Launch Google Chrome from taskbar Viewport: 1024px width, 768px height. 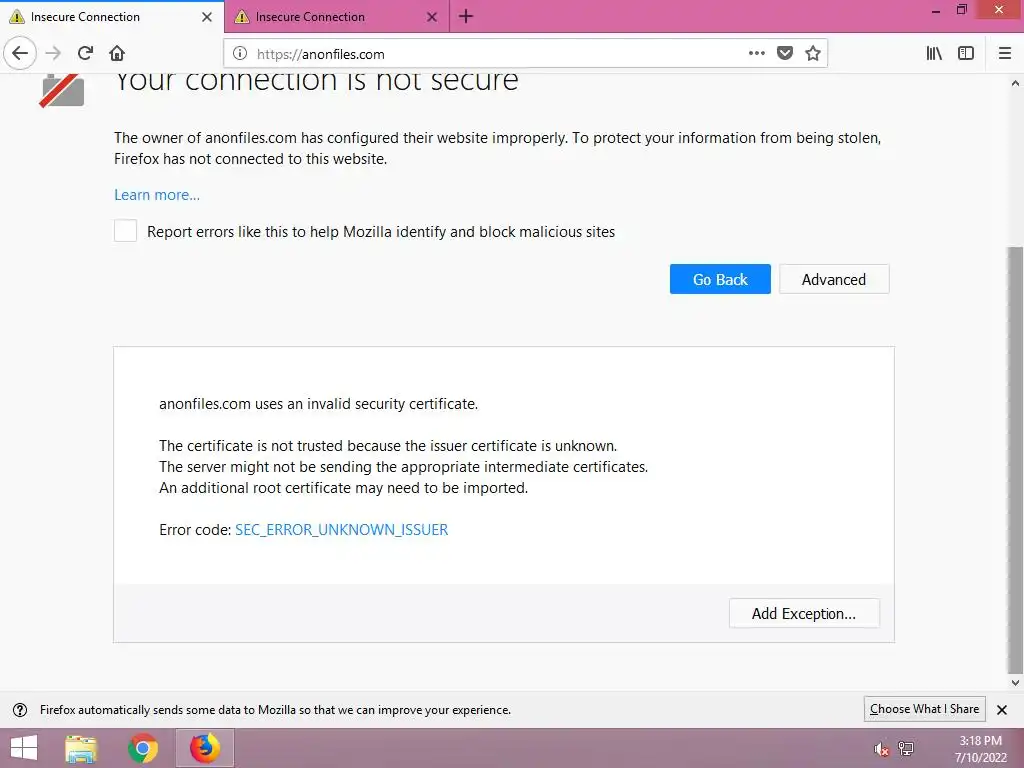143,748
